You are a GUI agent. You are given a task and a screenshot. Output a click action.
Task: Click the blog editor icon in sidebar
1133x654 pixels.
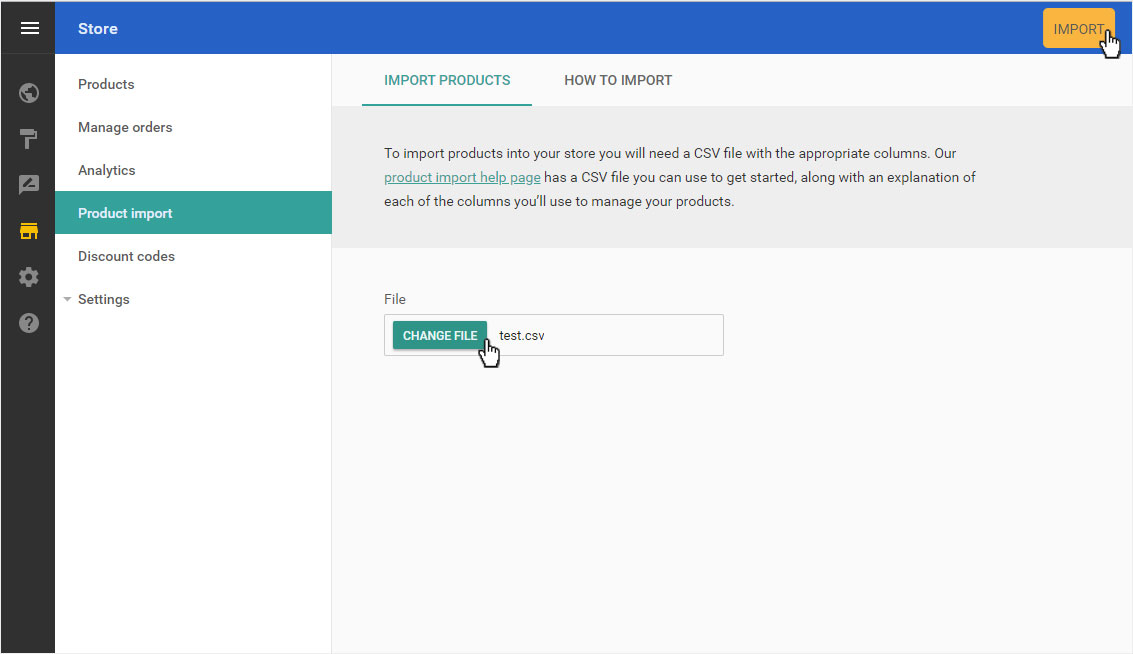point(29,185)
